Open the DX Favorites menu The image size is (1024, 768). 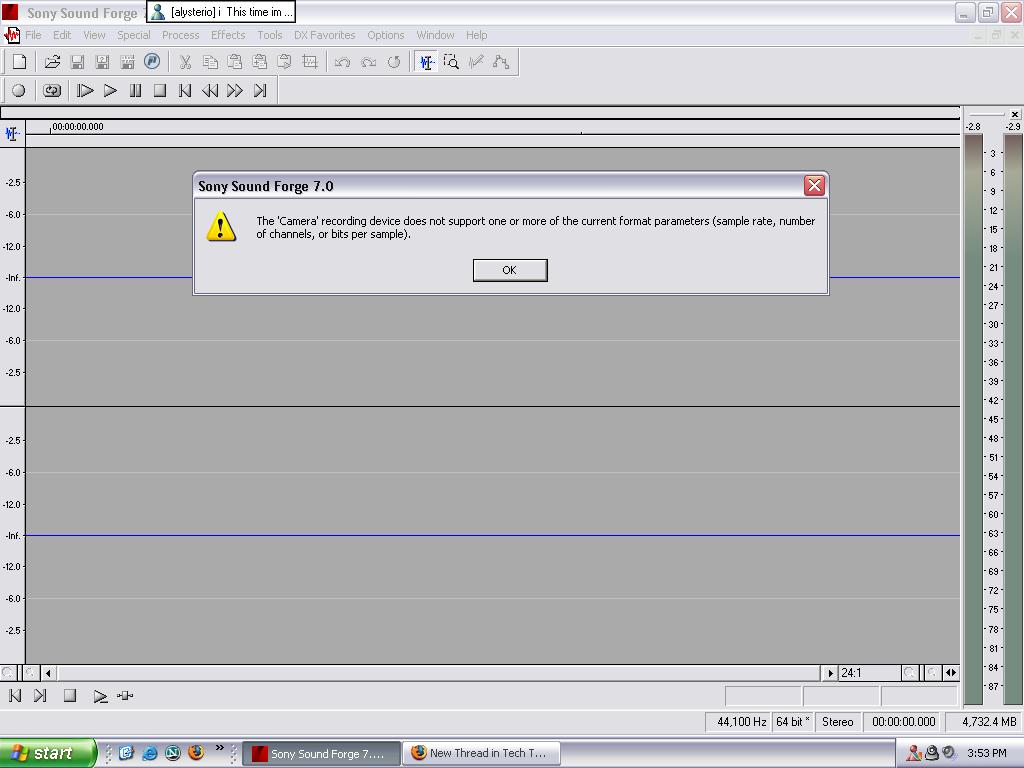324,35
